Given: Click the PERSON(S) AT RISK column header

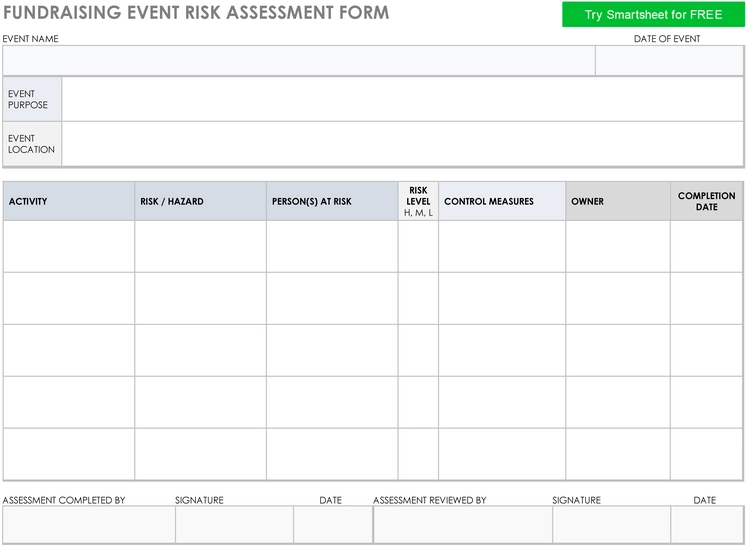Looking at the screenshot, I should pos(332,201).
